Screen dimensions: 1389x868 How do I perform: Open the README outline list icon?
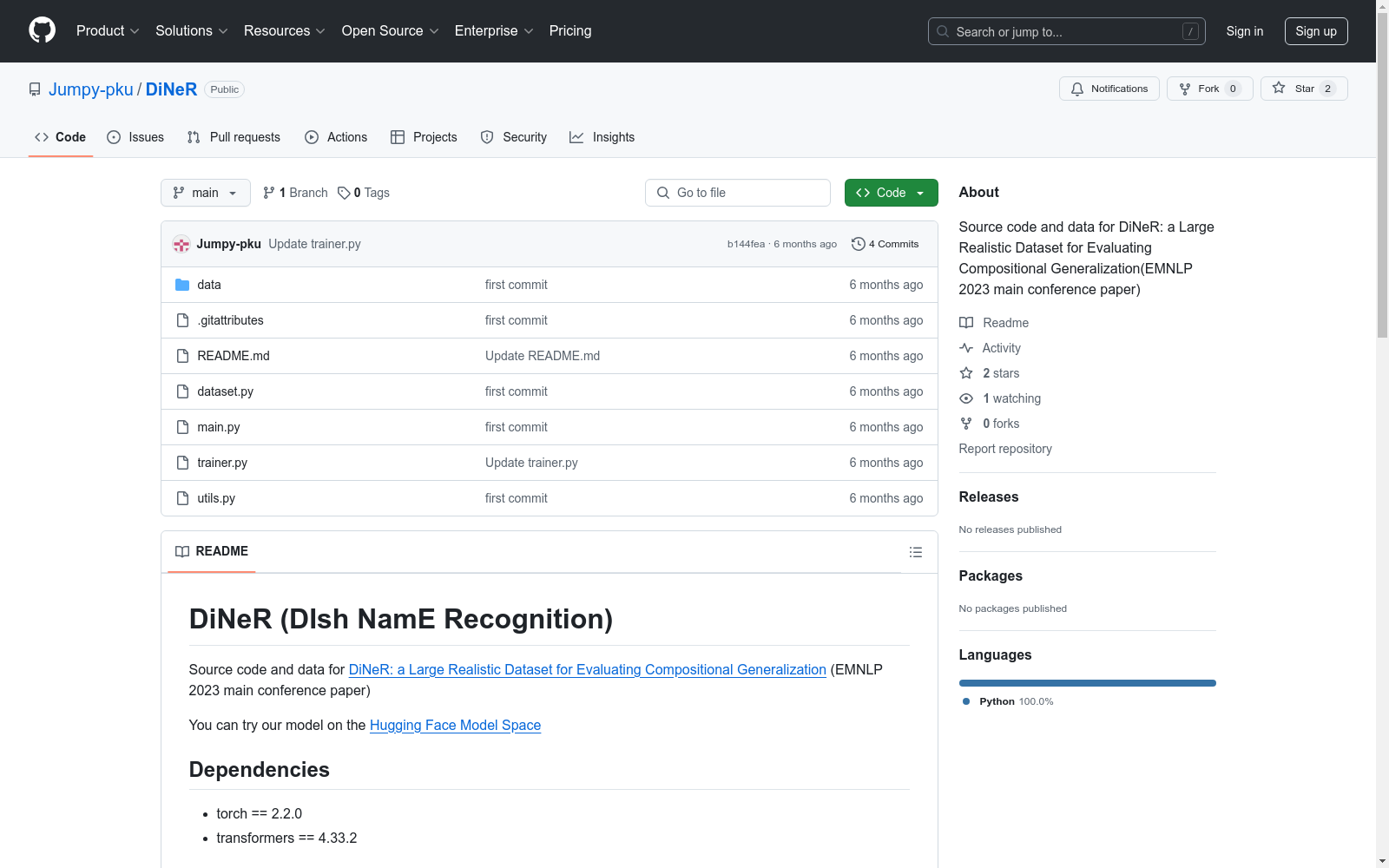click(x=915, y=552)
